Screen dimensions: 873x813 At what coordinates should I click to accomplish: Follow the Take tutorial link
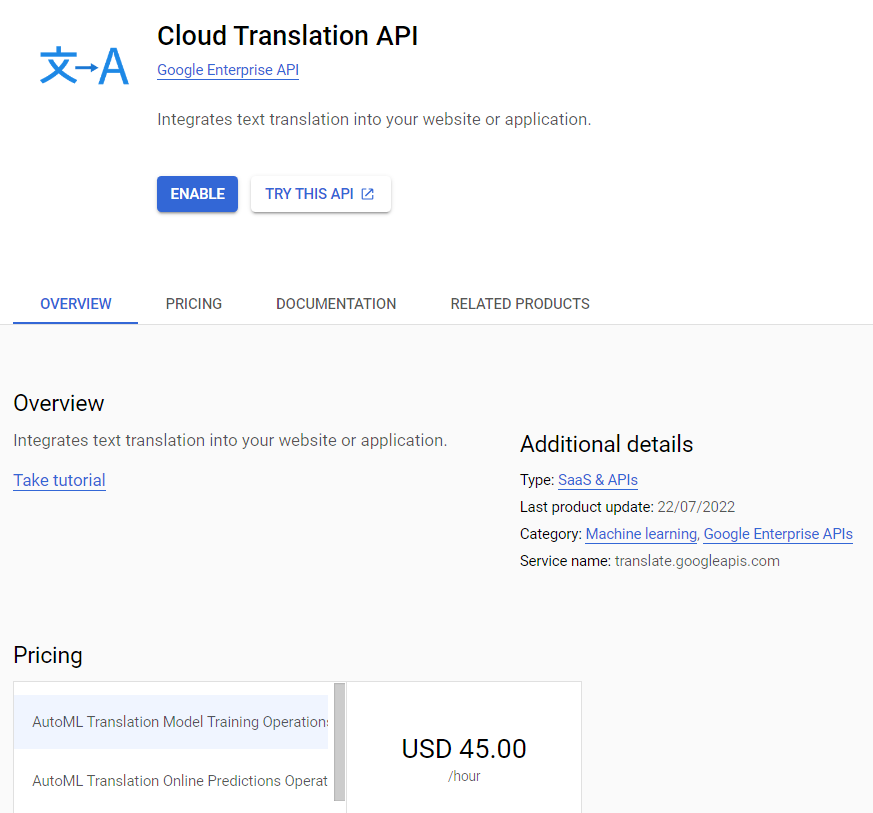click(60, 480)
